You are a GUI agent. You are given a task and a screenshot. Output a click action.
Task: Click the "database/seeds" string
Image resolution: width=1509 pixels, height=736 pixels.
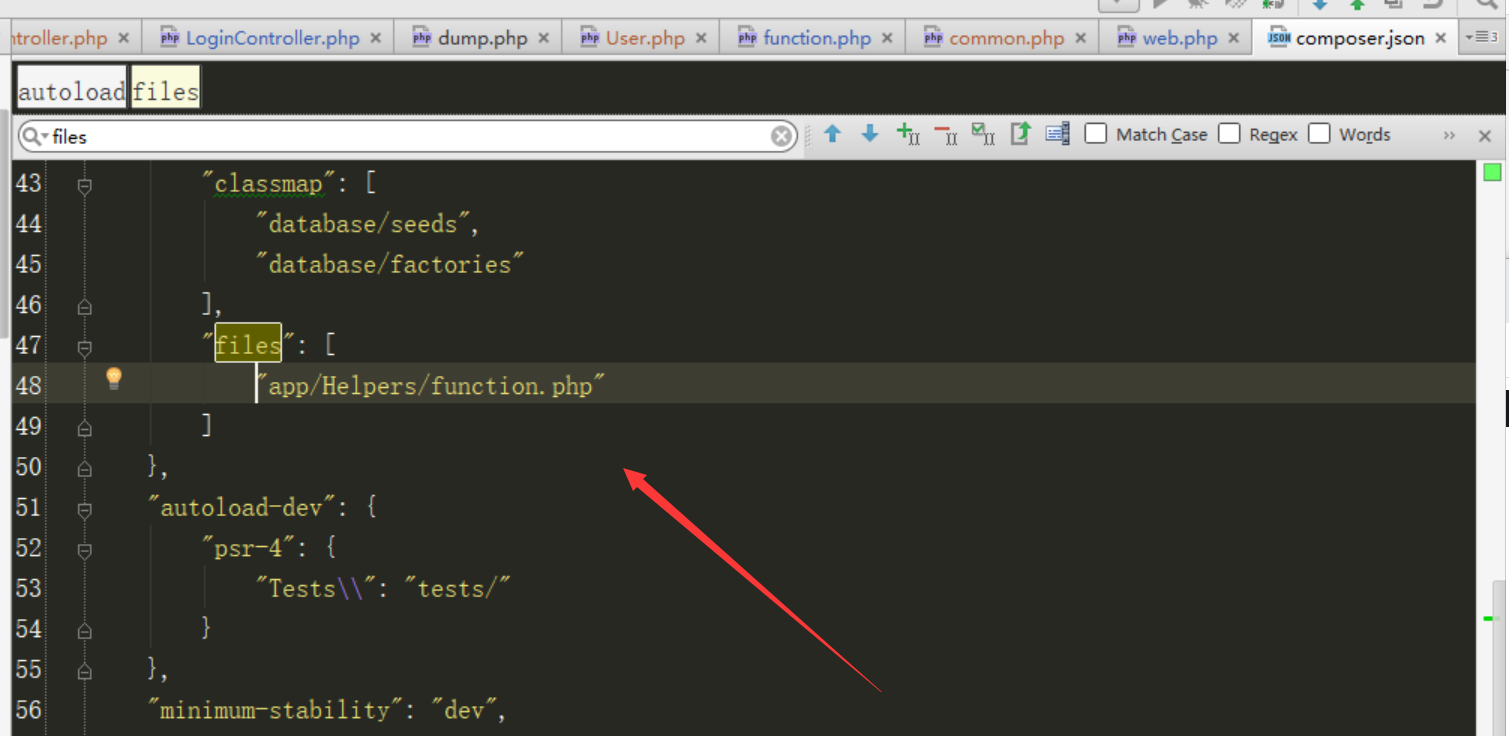pyautogui.click(x=362, y=223)
